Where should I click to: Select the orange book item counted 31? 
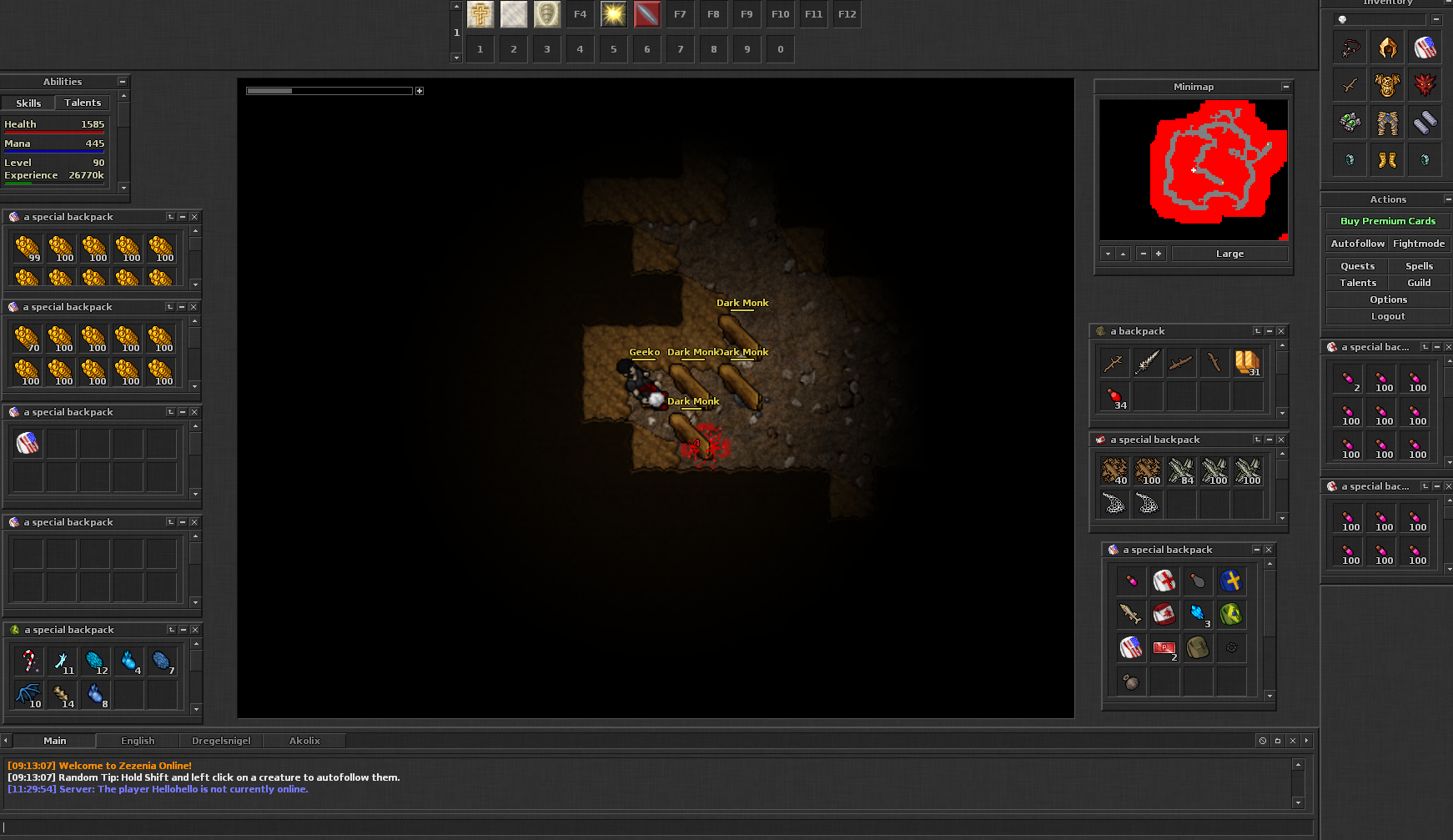(x=1248, y=362)
